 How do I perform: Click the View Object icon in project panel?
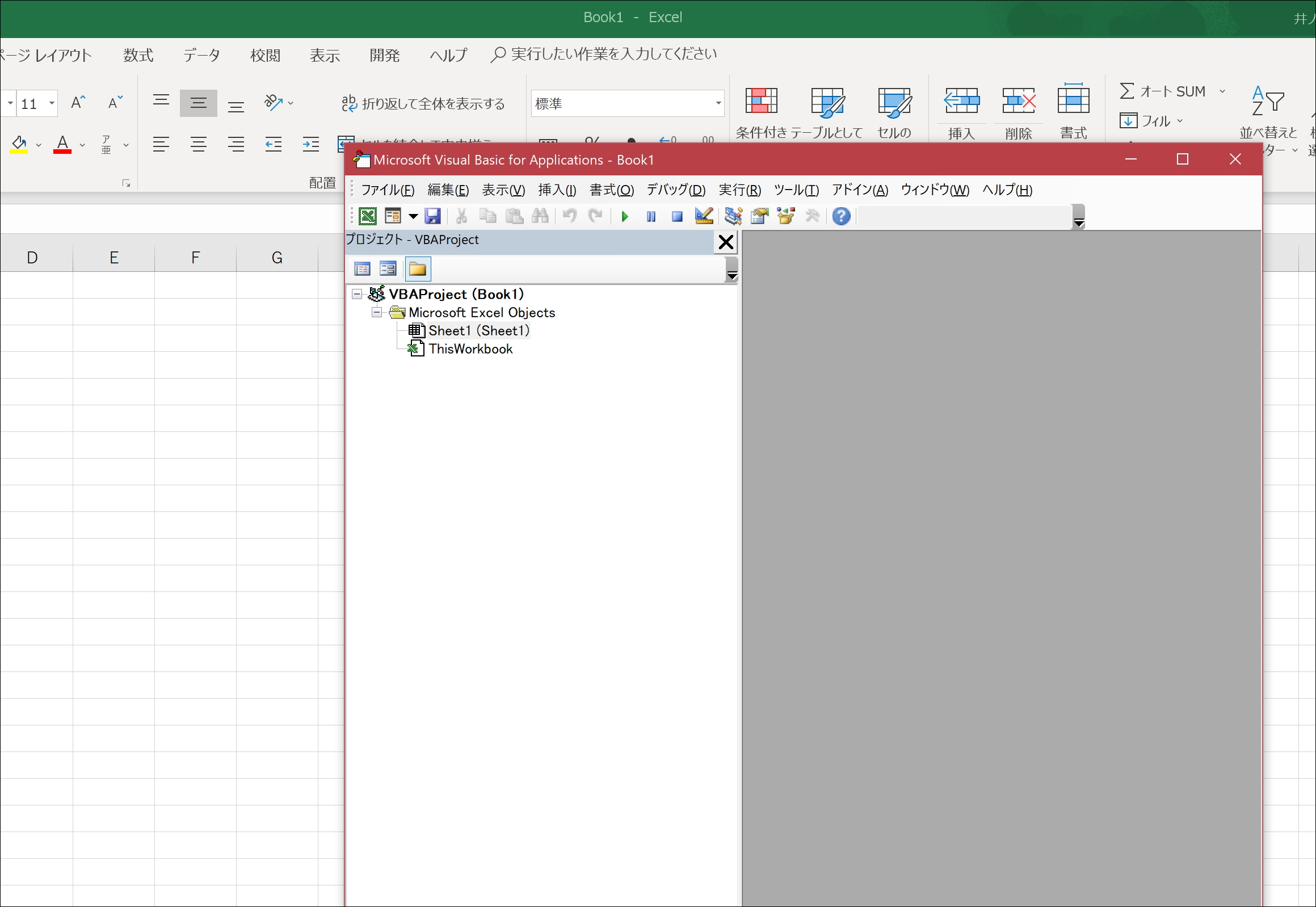click(x=388, y=269)
